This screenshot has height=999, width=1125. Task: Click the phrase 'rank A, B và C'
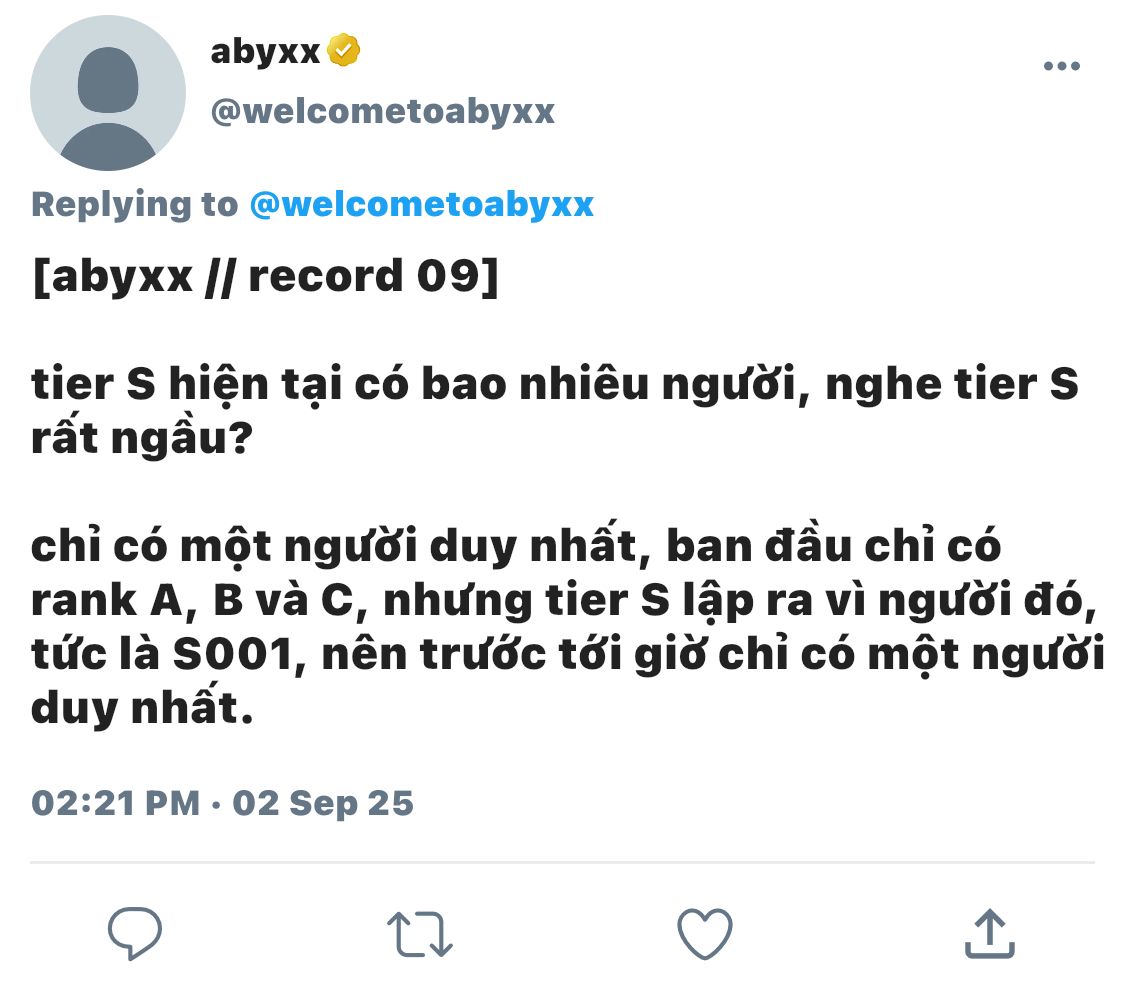click(192, 600)
